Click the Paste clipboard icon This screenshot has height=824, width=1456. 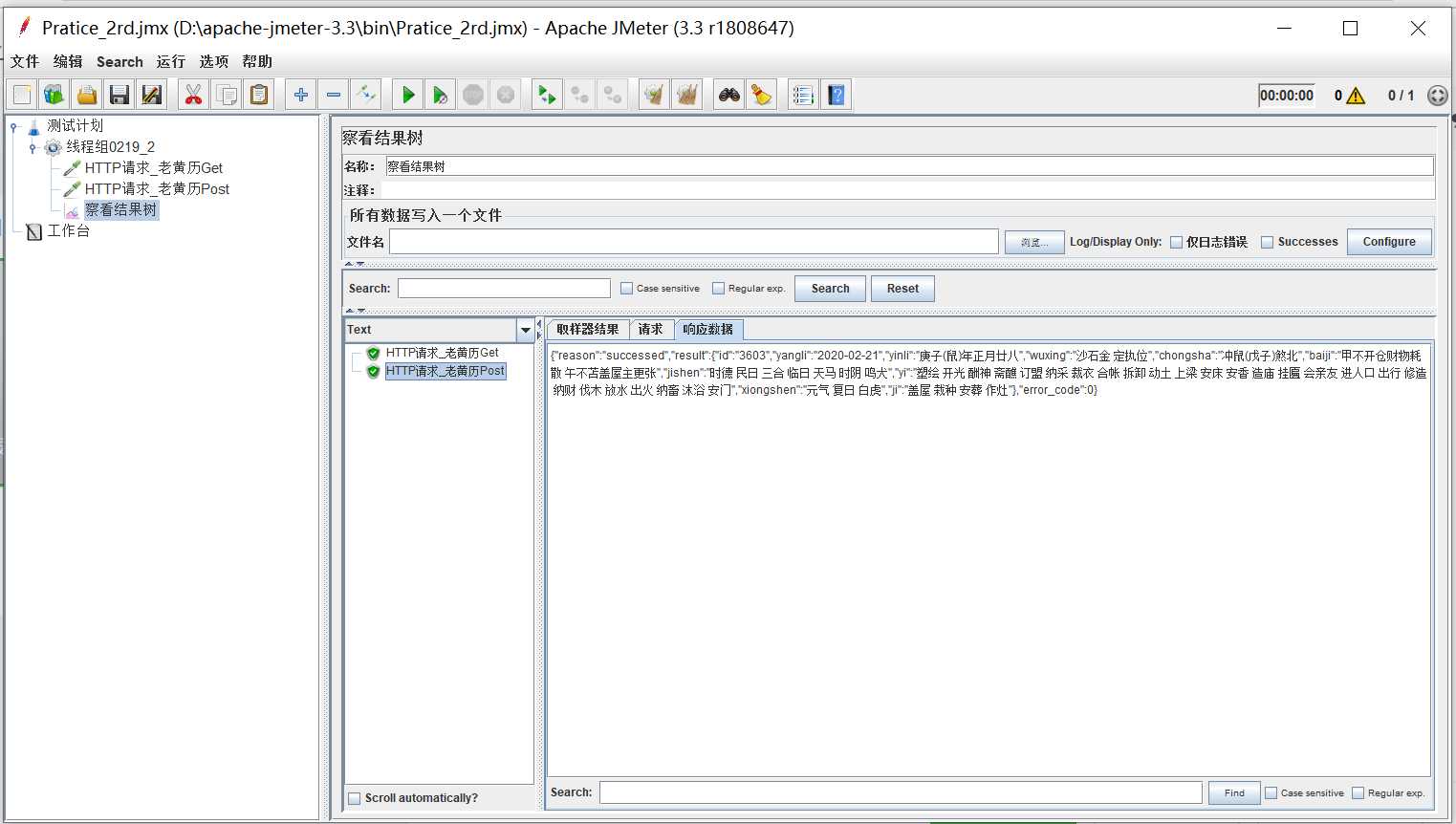point(259,95)
